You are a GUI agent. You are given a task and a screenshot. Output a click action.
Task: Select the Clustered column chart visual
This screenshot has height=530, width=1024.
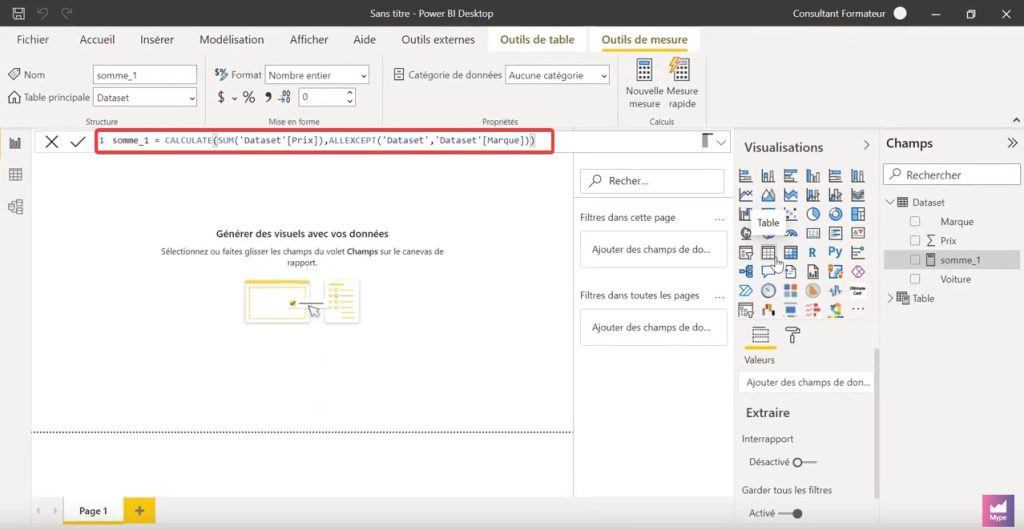813,176
